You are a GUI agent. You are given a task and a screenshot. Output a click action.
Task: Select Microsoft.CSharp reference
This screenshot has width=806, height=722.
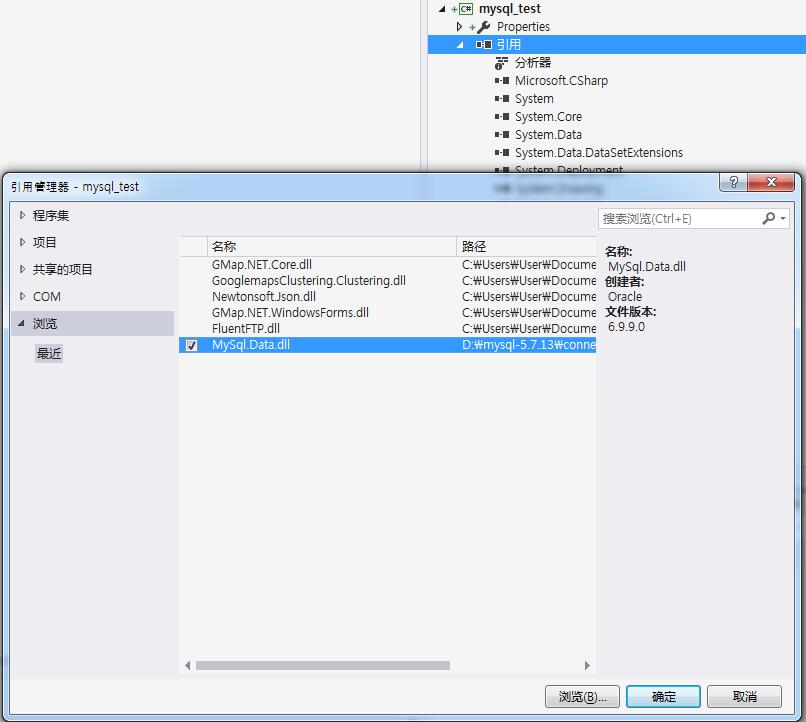561,81
